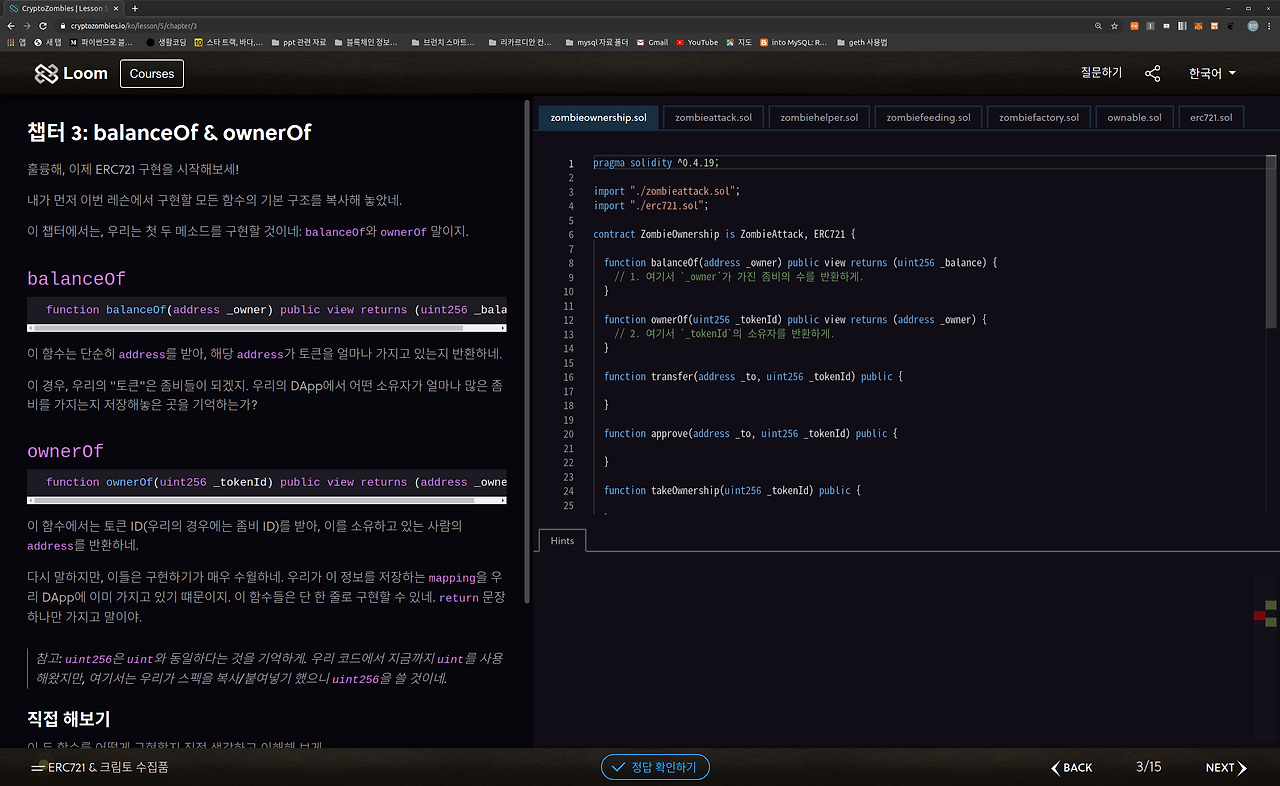Switch to zombieattack.sol tab
Image resolution: width=1280 pixels, height=786 pixels.
(713, 117)
